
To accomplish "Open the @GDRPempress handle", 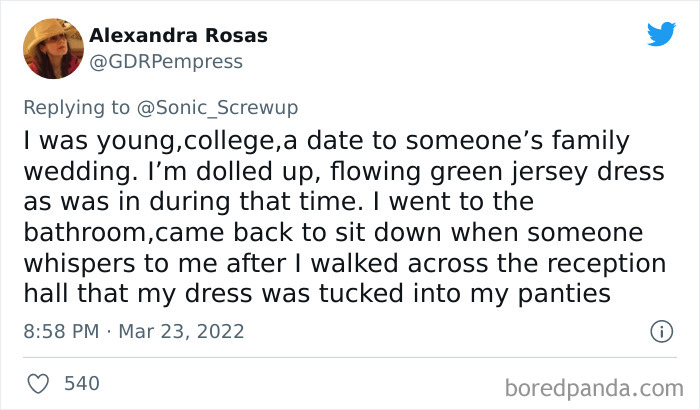I will (165, 61).
